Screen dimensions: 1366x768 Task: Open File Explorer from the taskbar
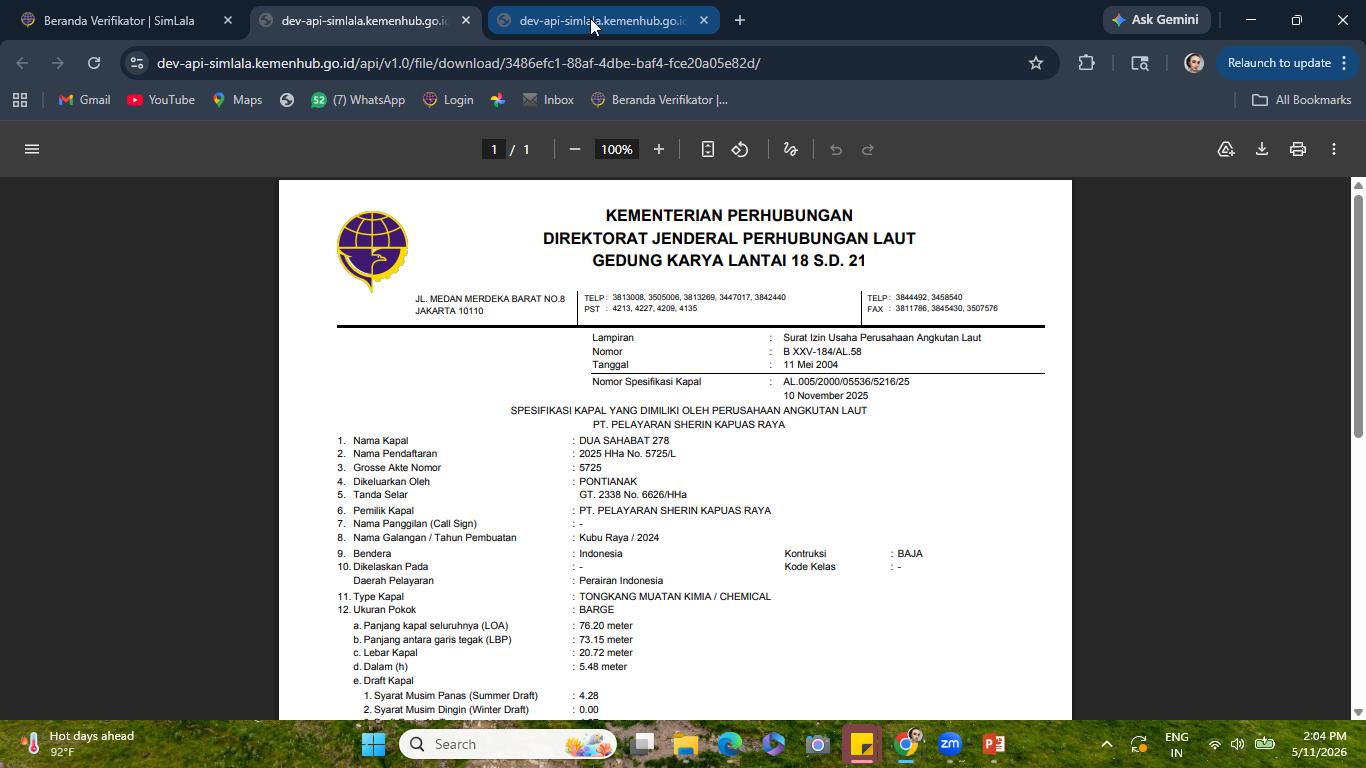click(686, 744)
